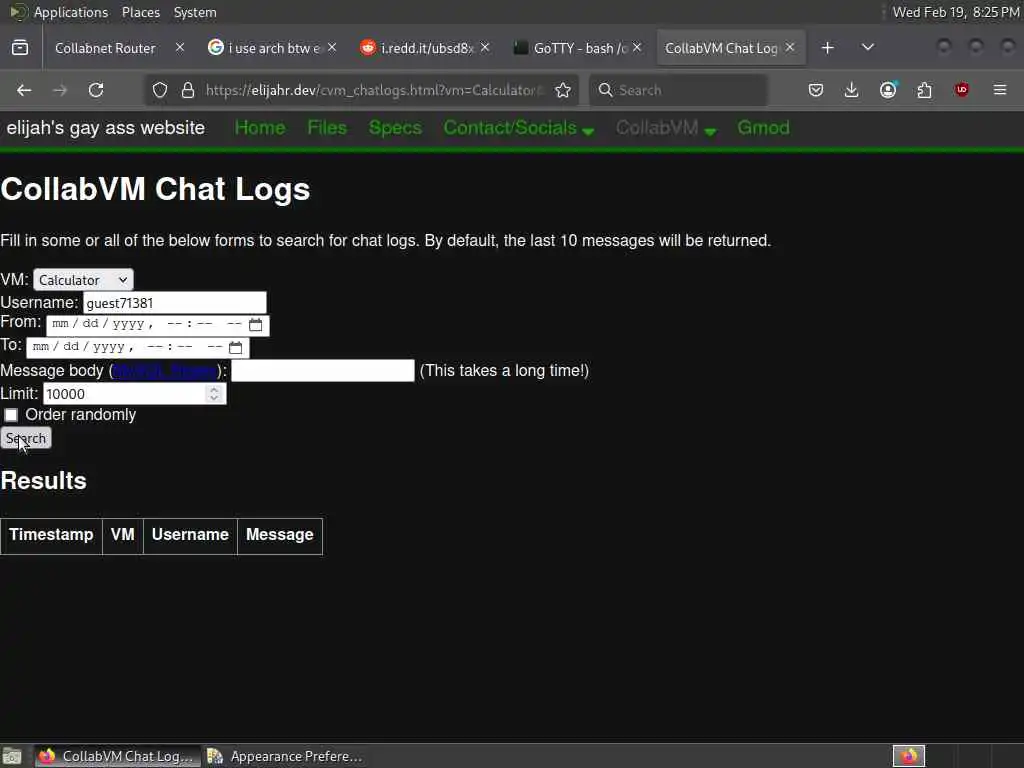Click the Message body text field
Image resolution: width=1024 pixels, height=768 pixels.
(323, 371)
